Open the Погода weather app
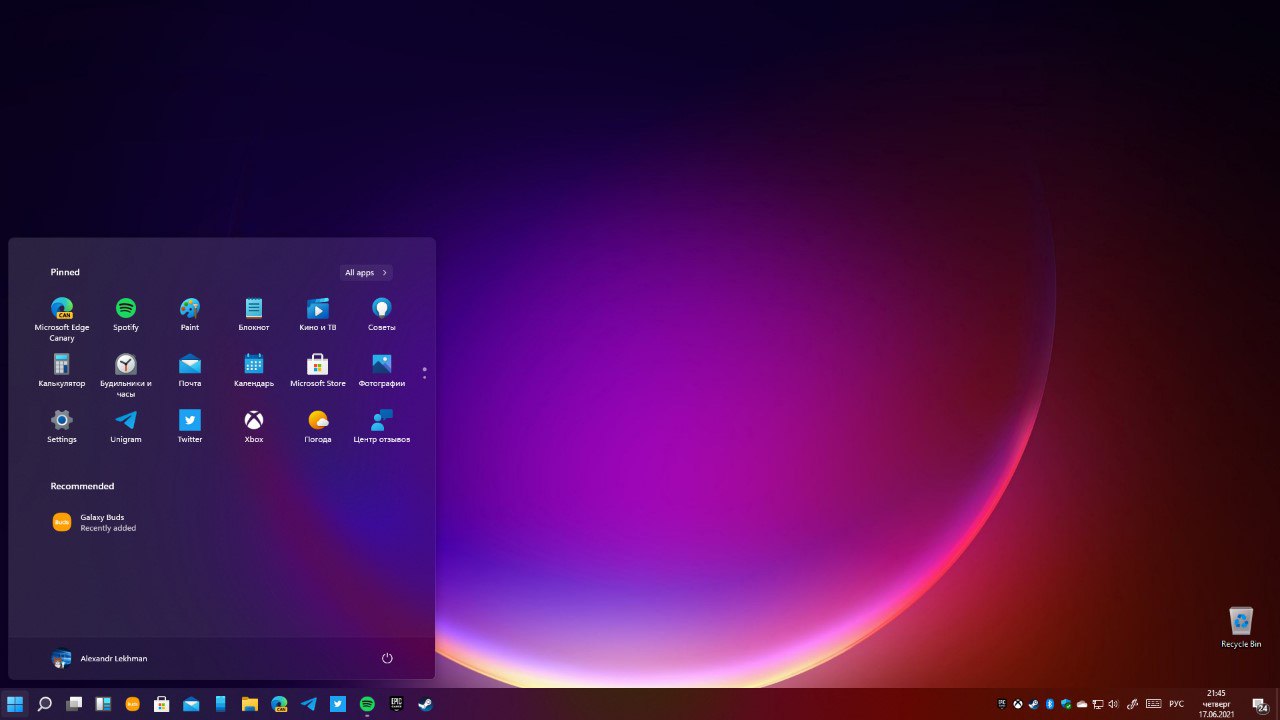The width and height of the screenshot is (1280, 720). (x=318, y=426)
